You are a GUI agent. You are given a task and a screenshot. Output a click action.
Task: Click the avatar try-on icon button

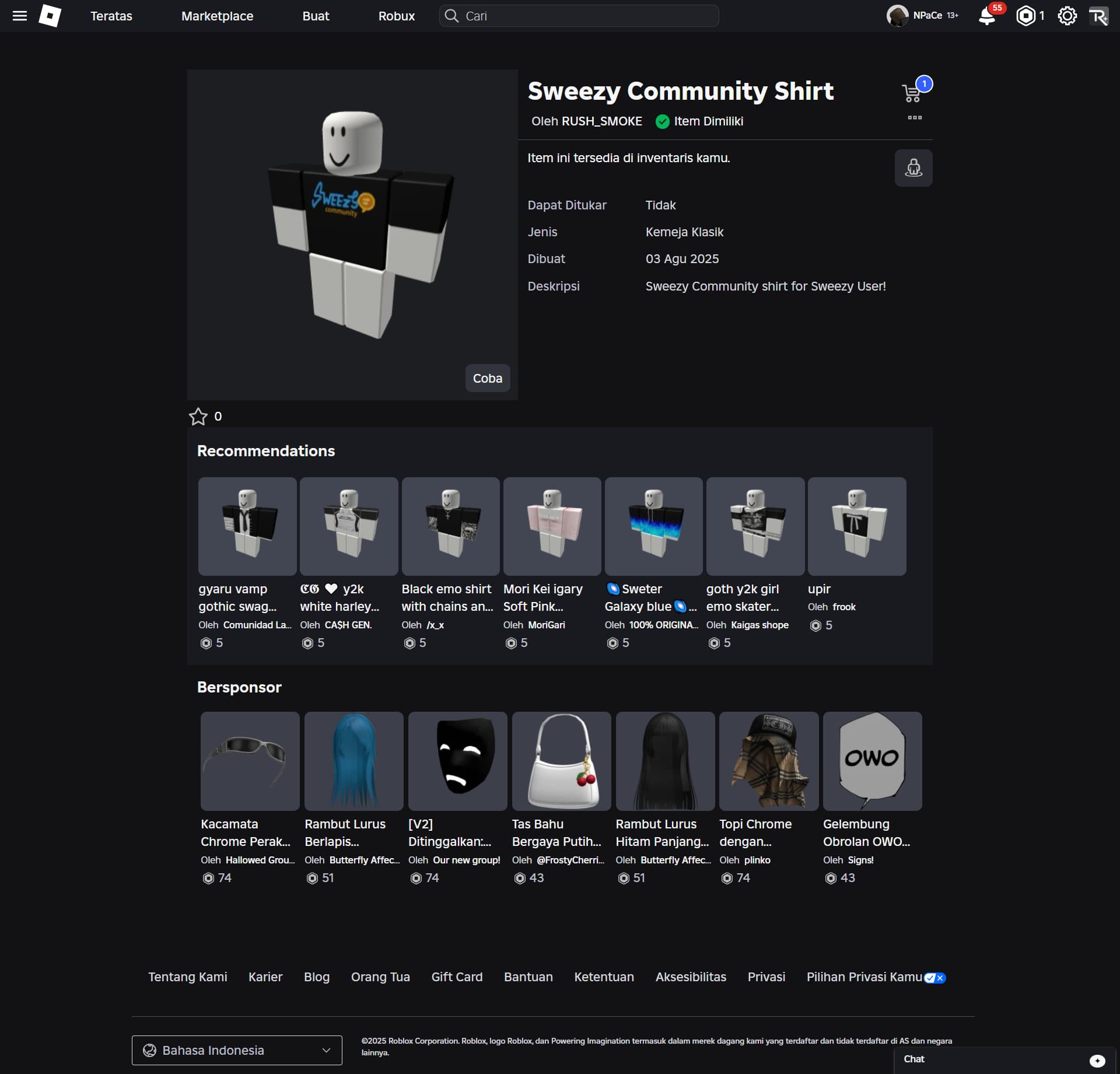[914, 168]
